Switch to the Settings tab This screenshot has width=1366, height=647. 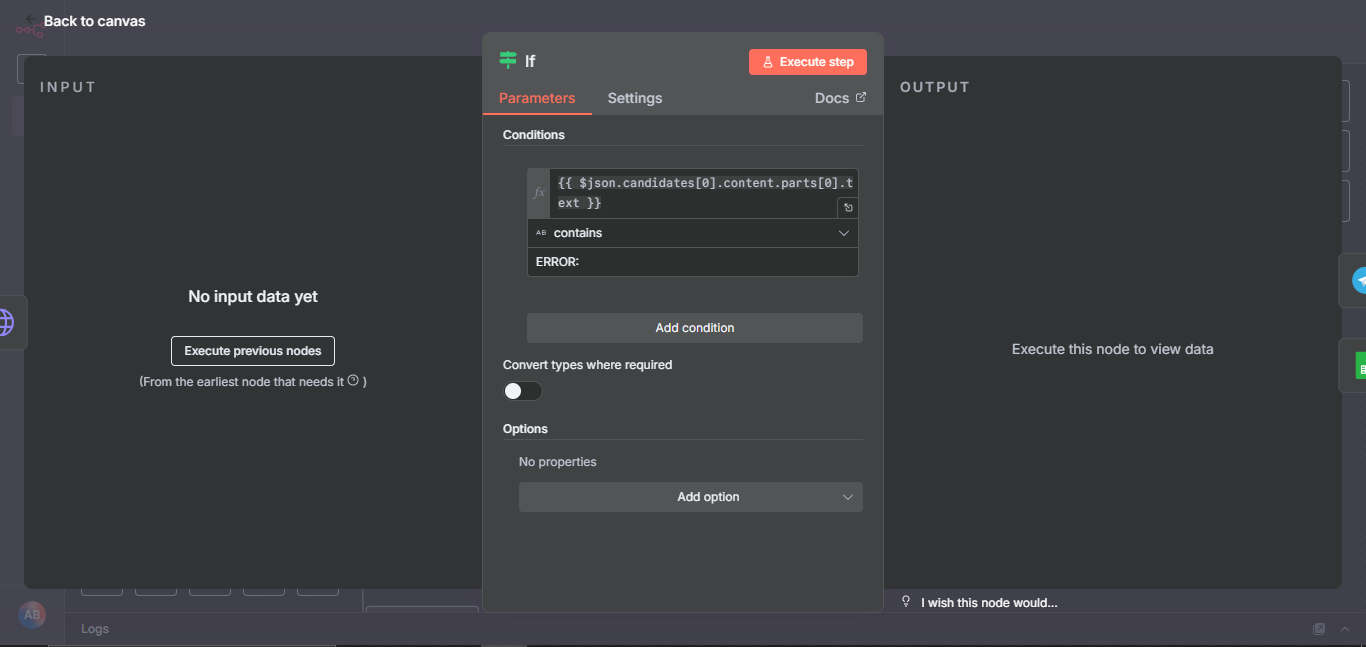[634, 98]
